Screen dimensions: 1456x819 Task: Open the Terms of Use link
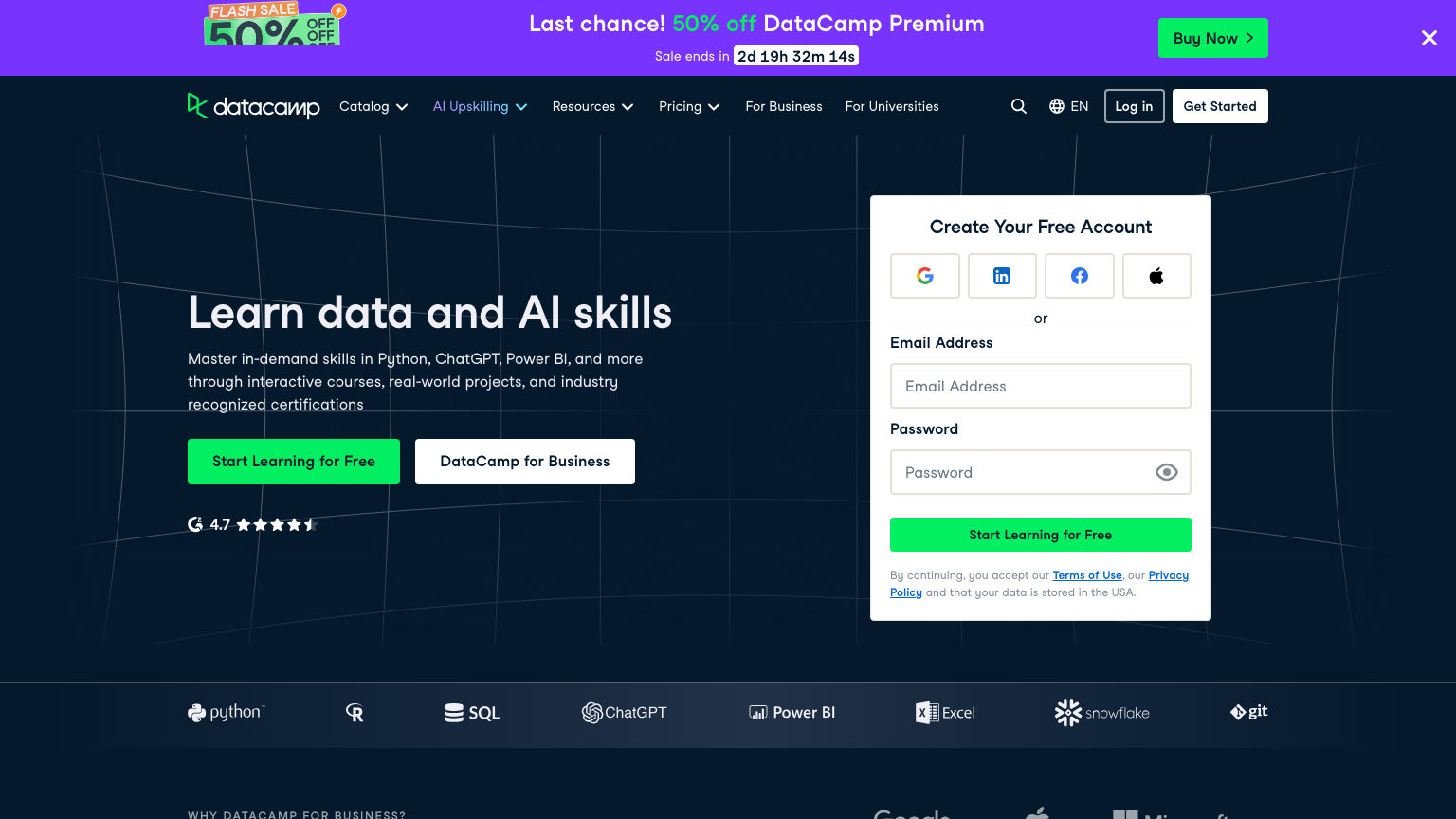(x=1087, y=575)
